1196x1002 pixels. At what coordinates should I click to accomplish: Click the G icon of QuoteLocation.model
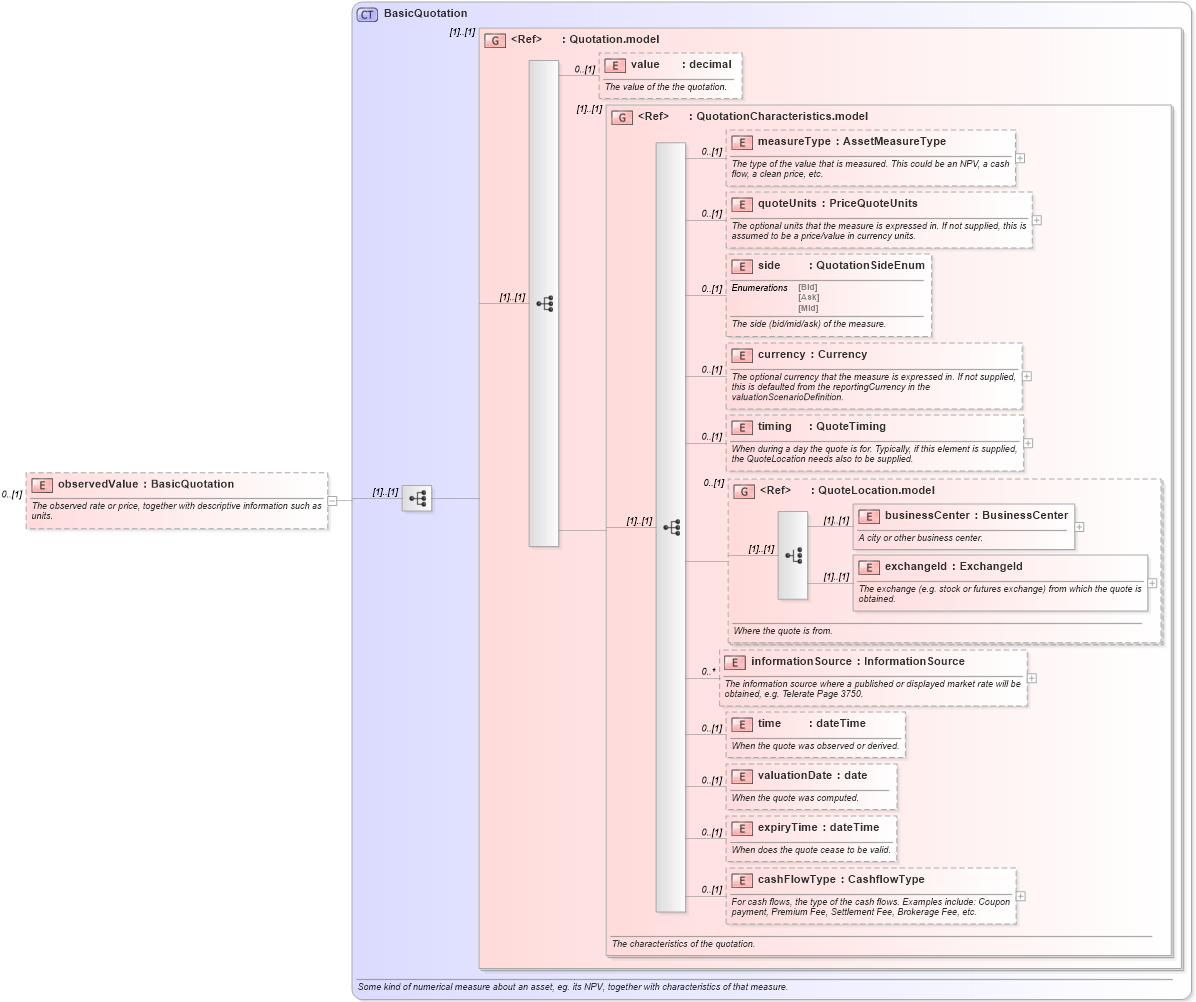point(744,491)
